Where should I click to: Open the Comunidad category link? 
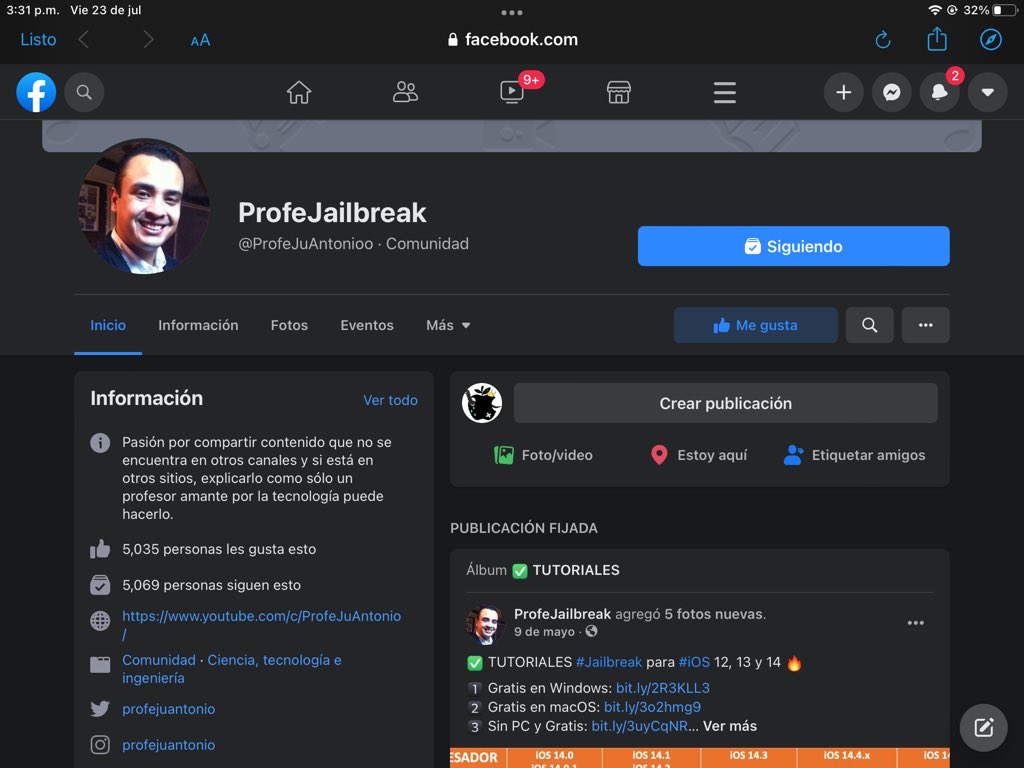(159, 660)
